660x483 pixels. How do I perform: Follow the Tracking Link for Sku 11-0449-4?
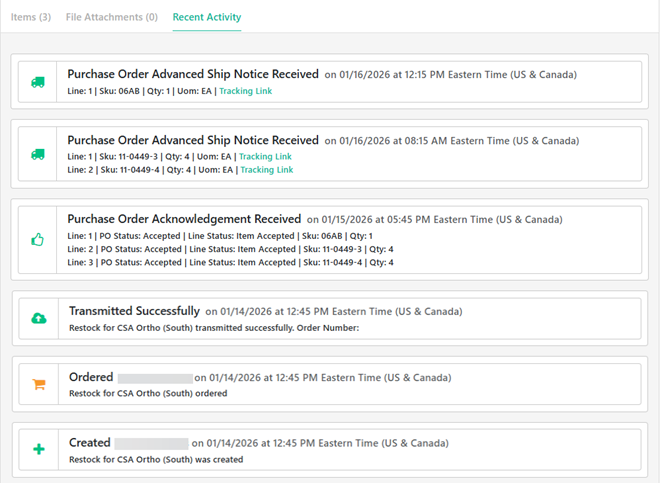(265, 170)
